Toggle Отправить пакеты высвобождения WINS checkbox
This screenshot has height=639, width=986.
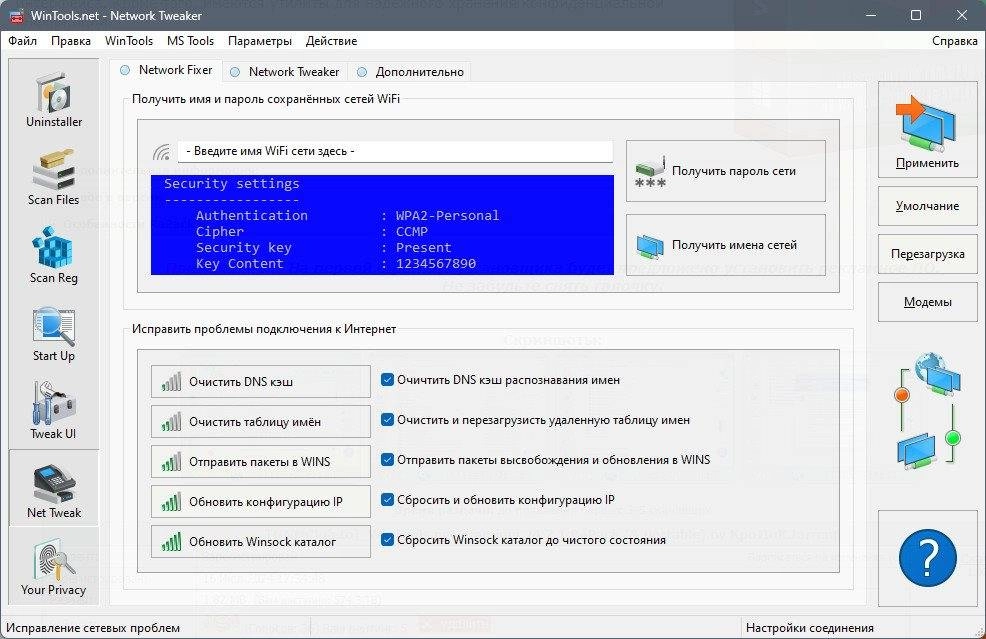387,460
